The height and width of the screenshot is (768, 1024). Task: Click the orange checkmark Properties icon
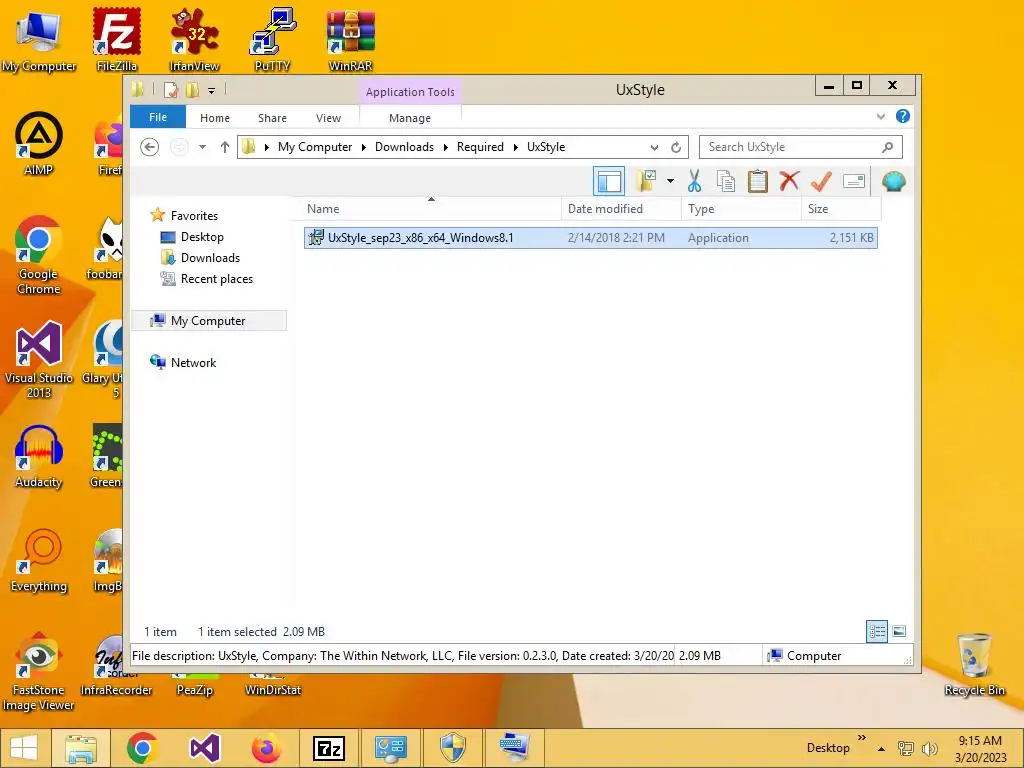click(821, 181)
